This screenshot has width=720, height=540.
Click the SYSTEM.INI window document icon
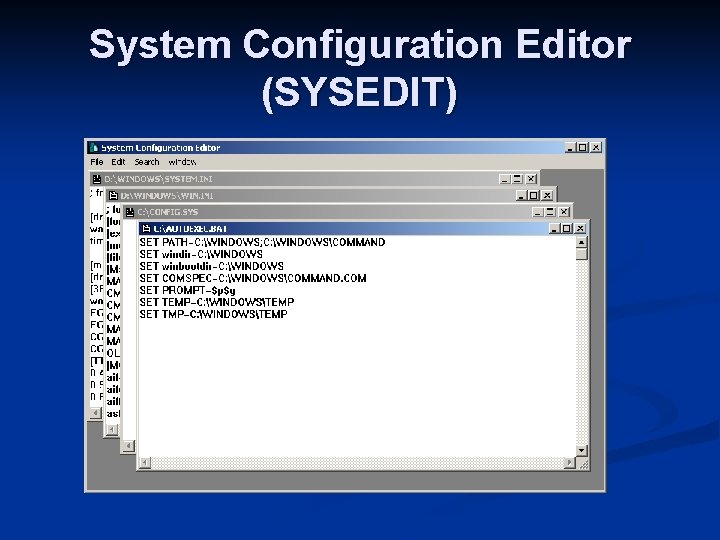pos(97,179)
